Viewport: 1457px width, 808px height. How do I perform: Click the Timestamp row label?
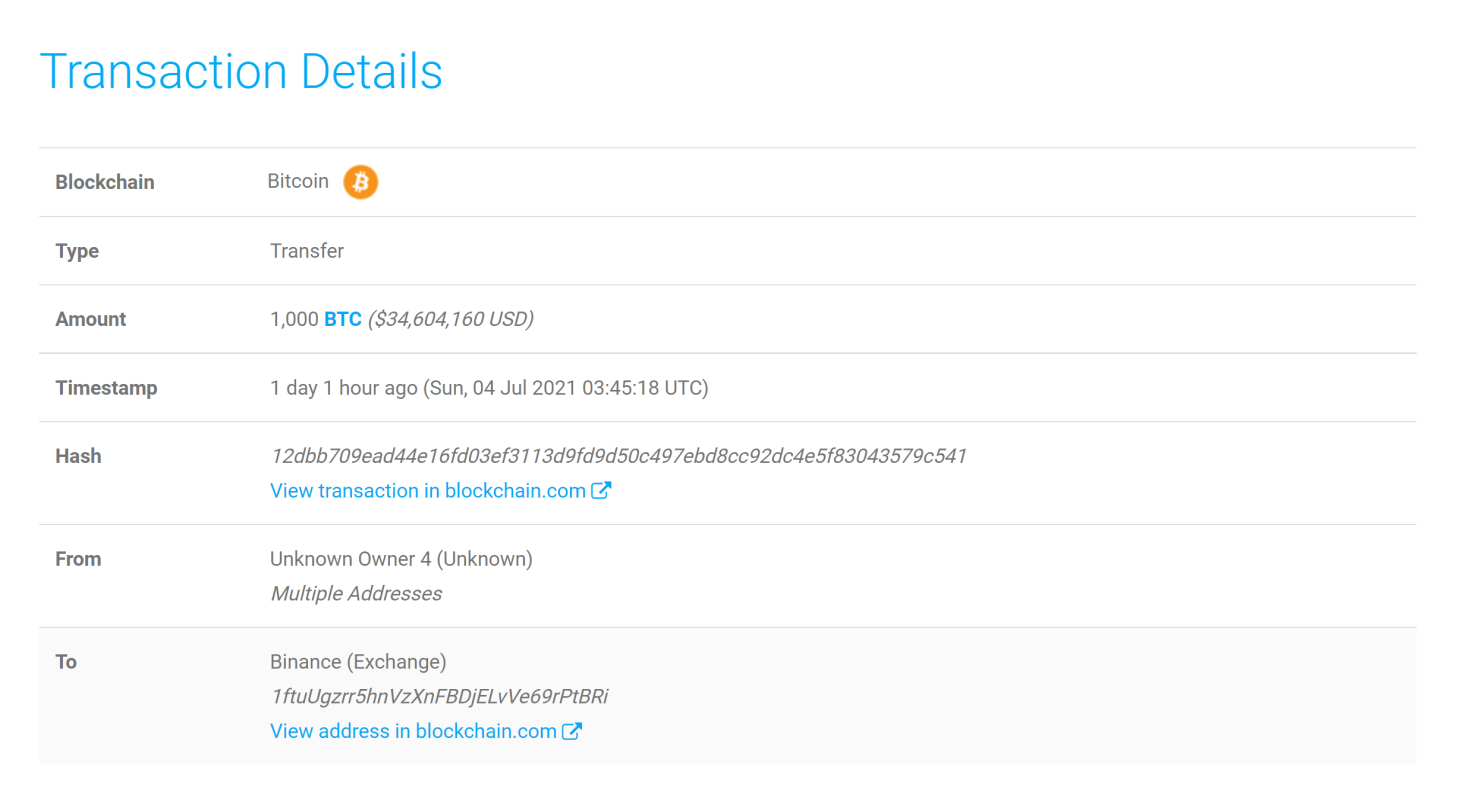106,388
